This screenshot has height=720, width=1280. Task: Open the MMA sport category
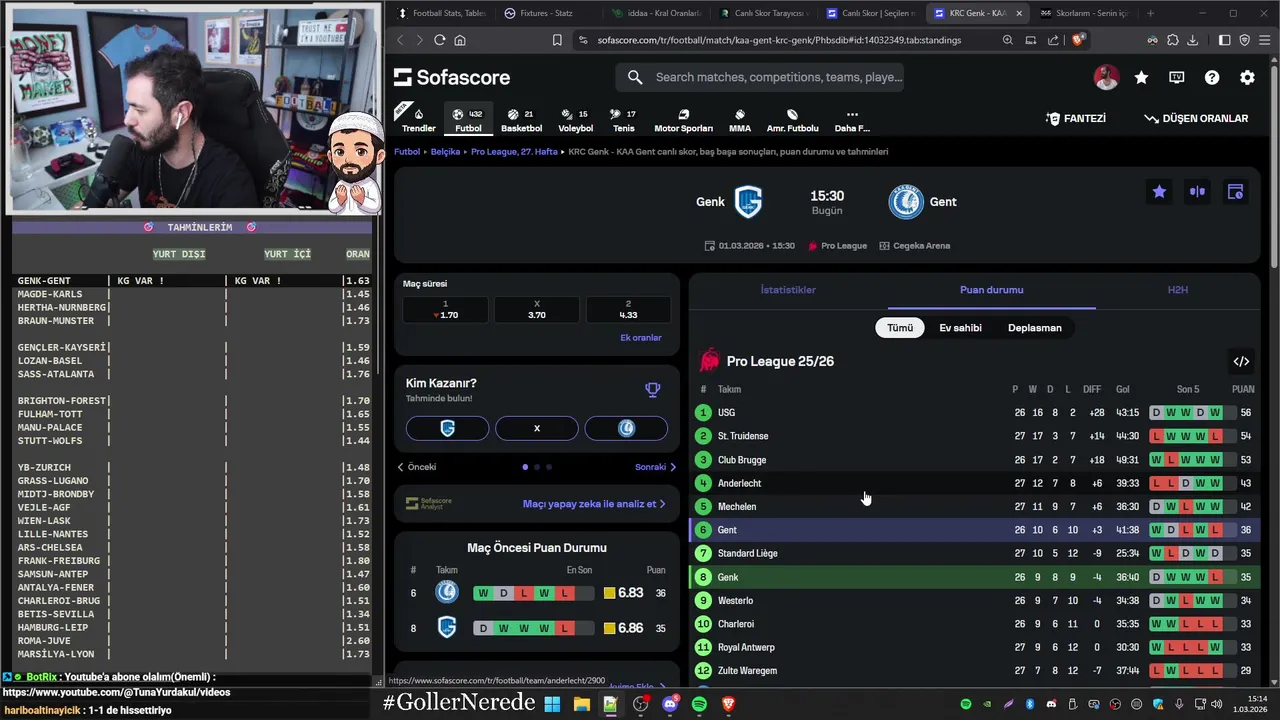click(x=740, y=120)
